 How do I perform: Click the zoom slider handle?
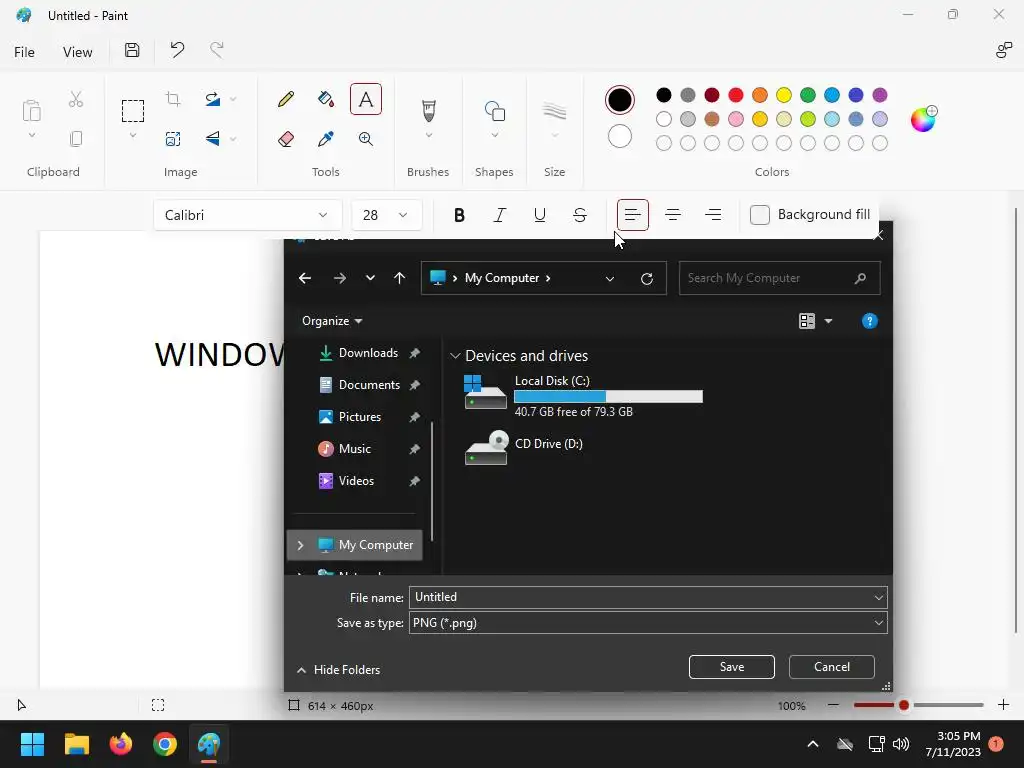point(904,705)
